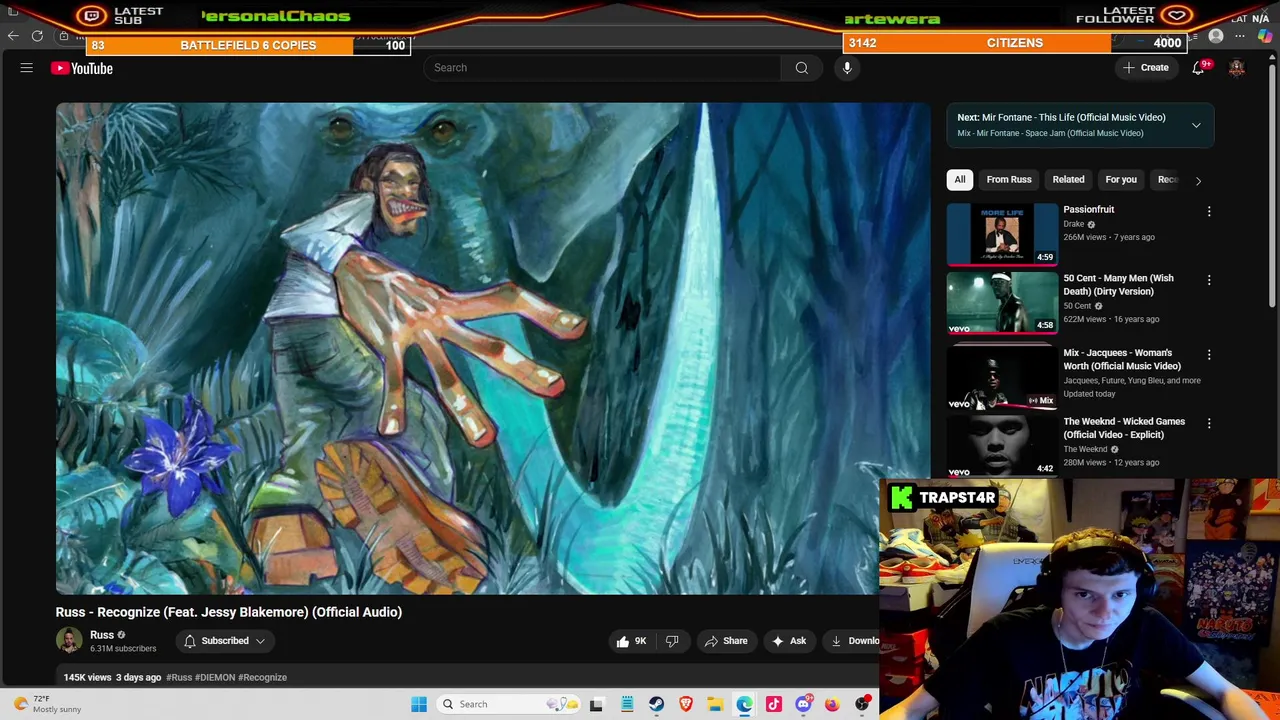Dislike the Russ Recognize video

pyautogui.click(x=672, y=641)
